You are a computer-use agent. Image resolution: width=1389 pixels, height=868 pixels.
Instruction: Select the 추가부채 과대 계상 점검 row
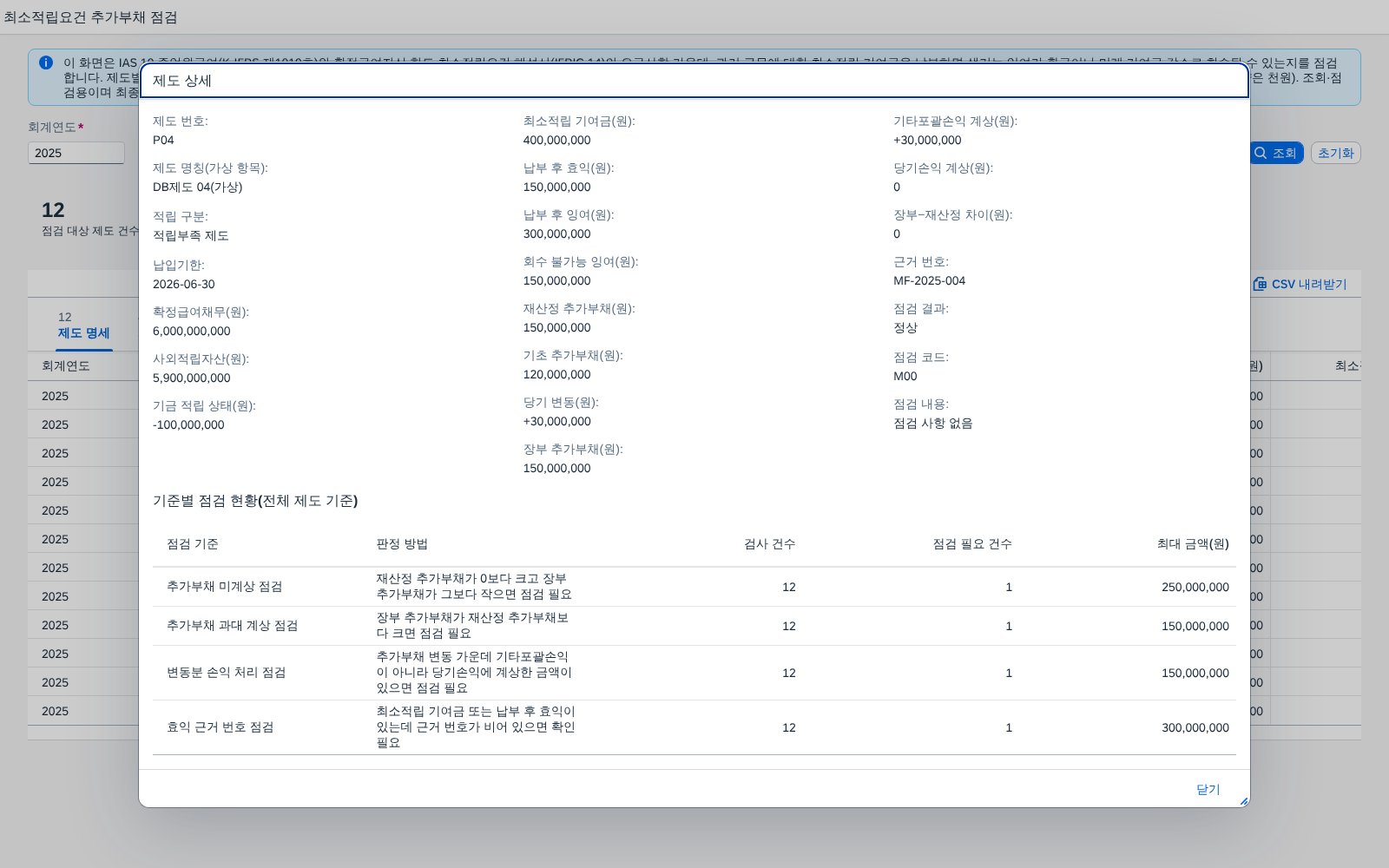pyautogui.click(x=694, y=626)
